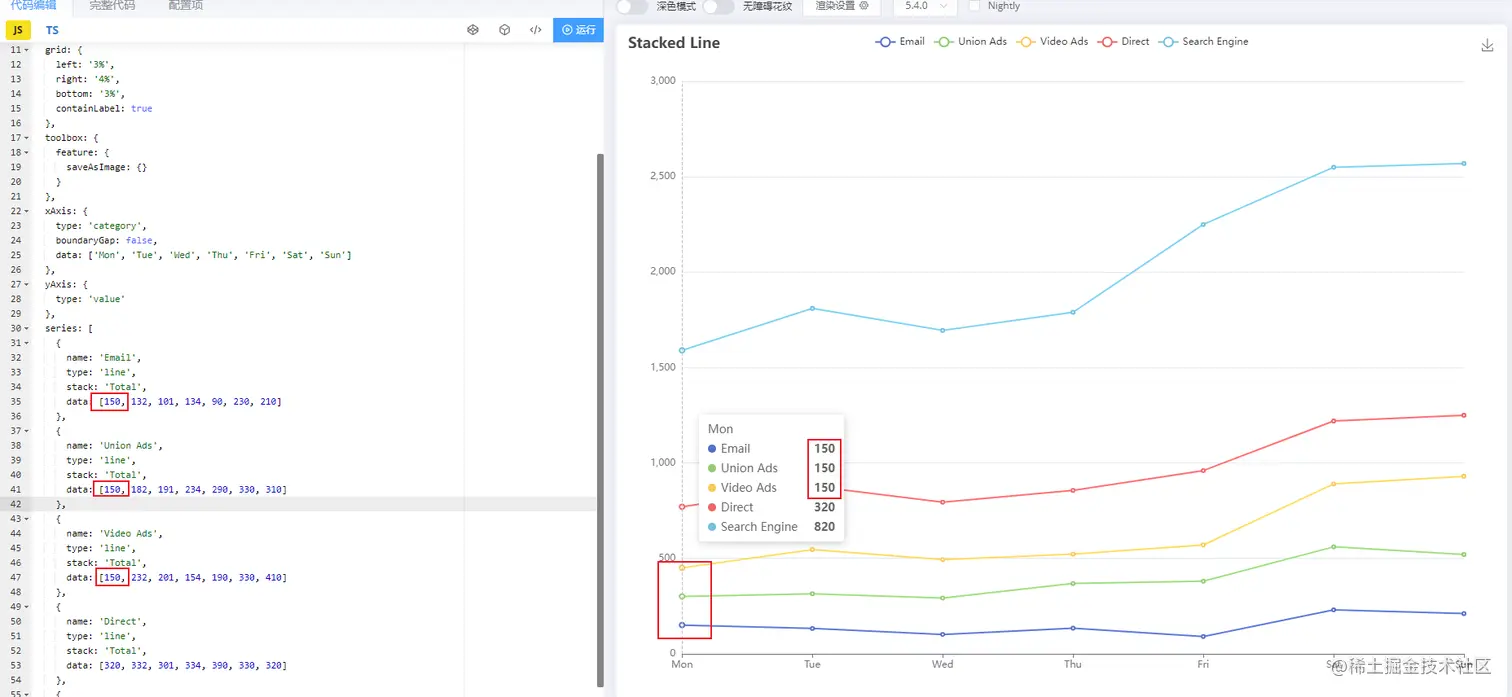This screenshot has height=697, width=1512.
Task: Open the CodeSandbox icon in editor toolbar
Action: click(473, 30)
